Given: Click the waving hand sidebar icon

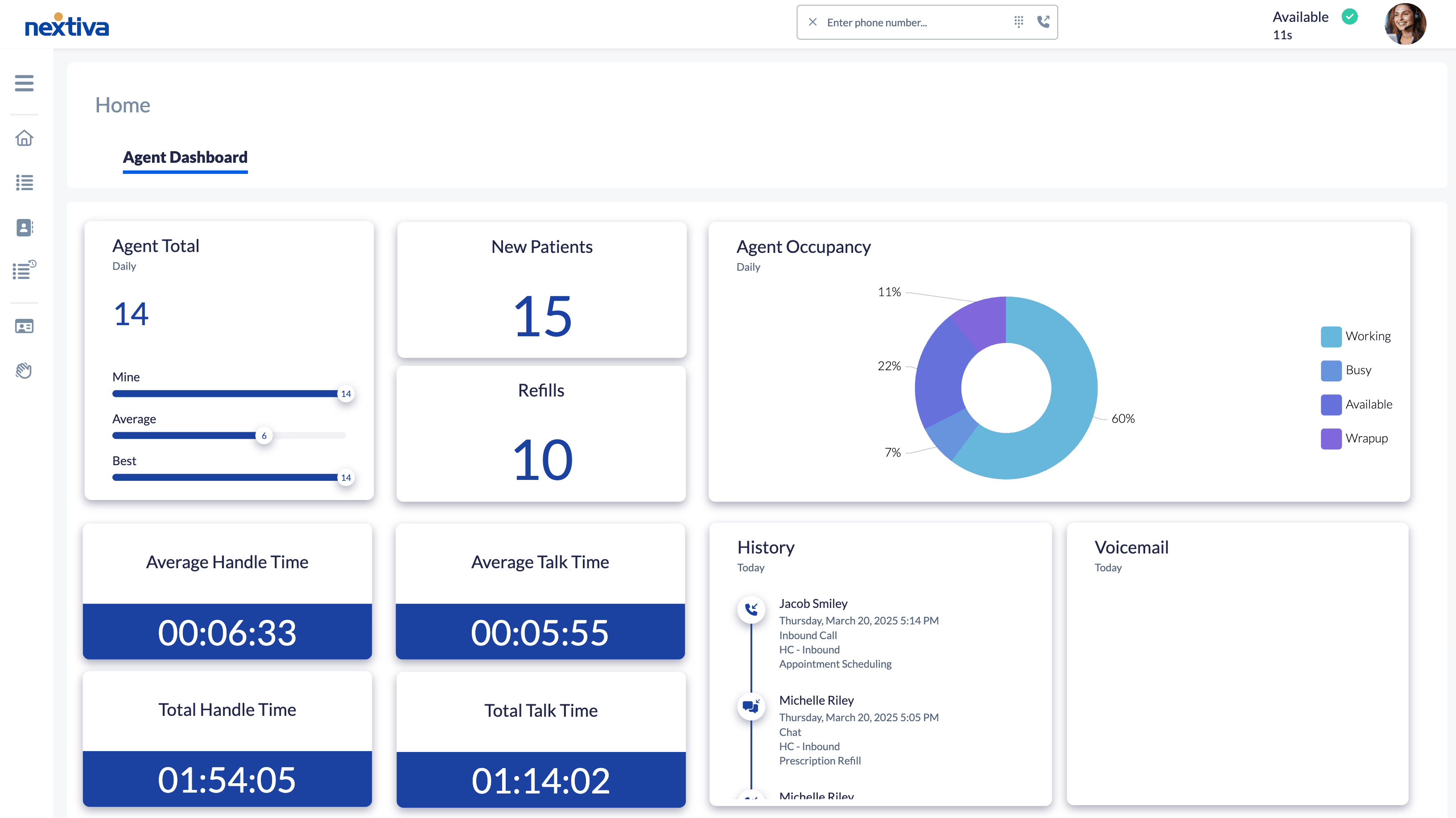Looking at the screenshot, I should [x=24, y=371].
